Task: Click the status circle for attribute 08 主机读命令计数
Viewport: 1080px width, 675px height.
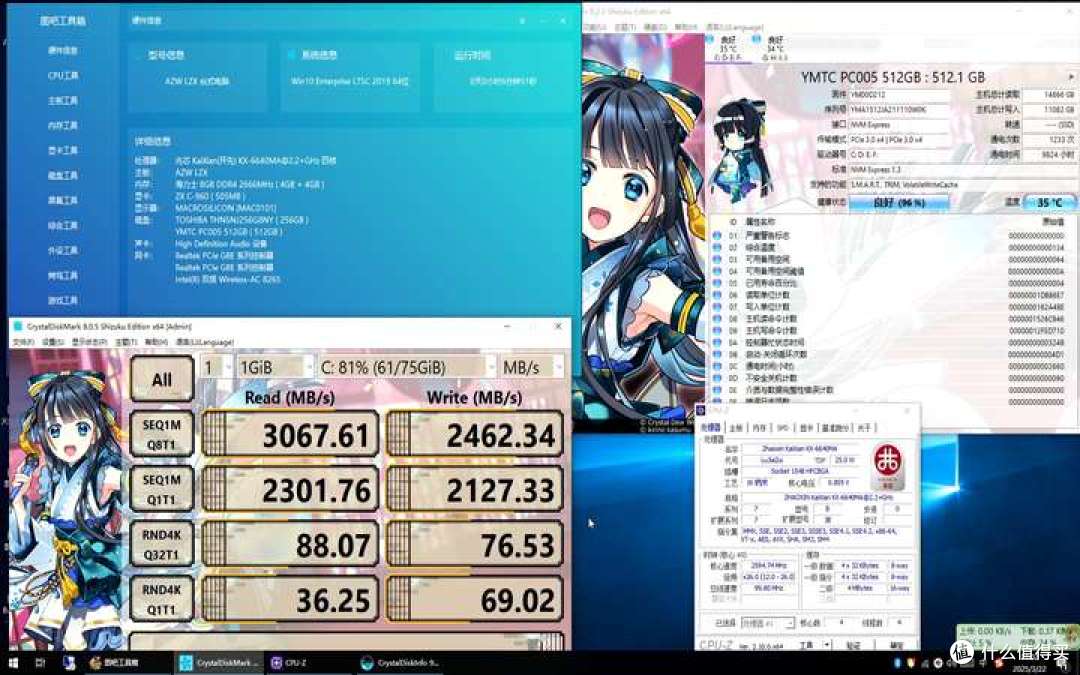Action: (x=717, y=318)
